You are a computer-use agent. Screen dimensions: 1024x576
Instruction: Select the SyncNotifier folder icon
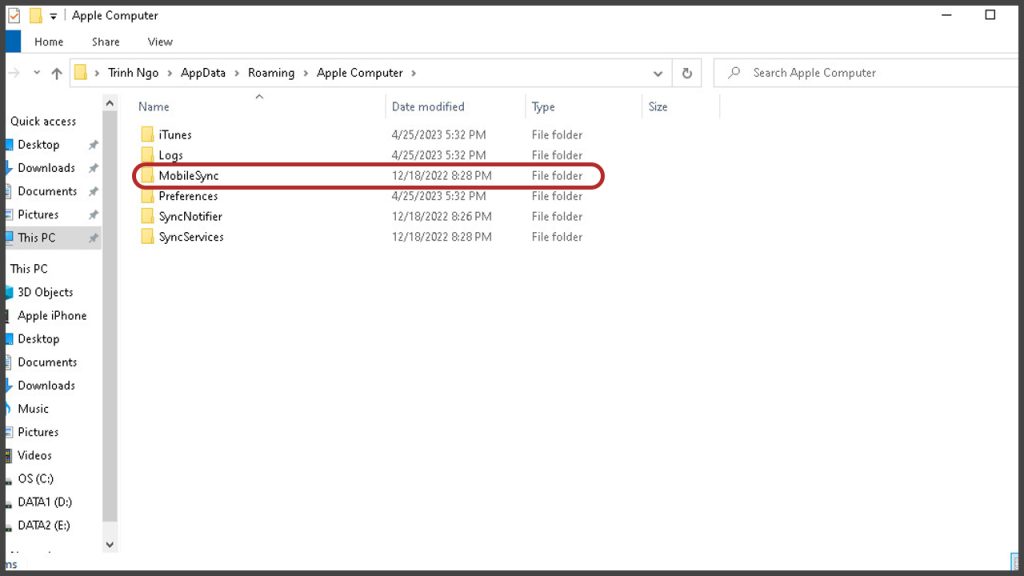[147, 217]
